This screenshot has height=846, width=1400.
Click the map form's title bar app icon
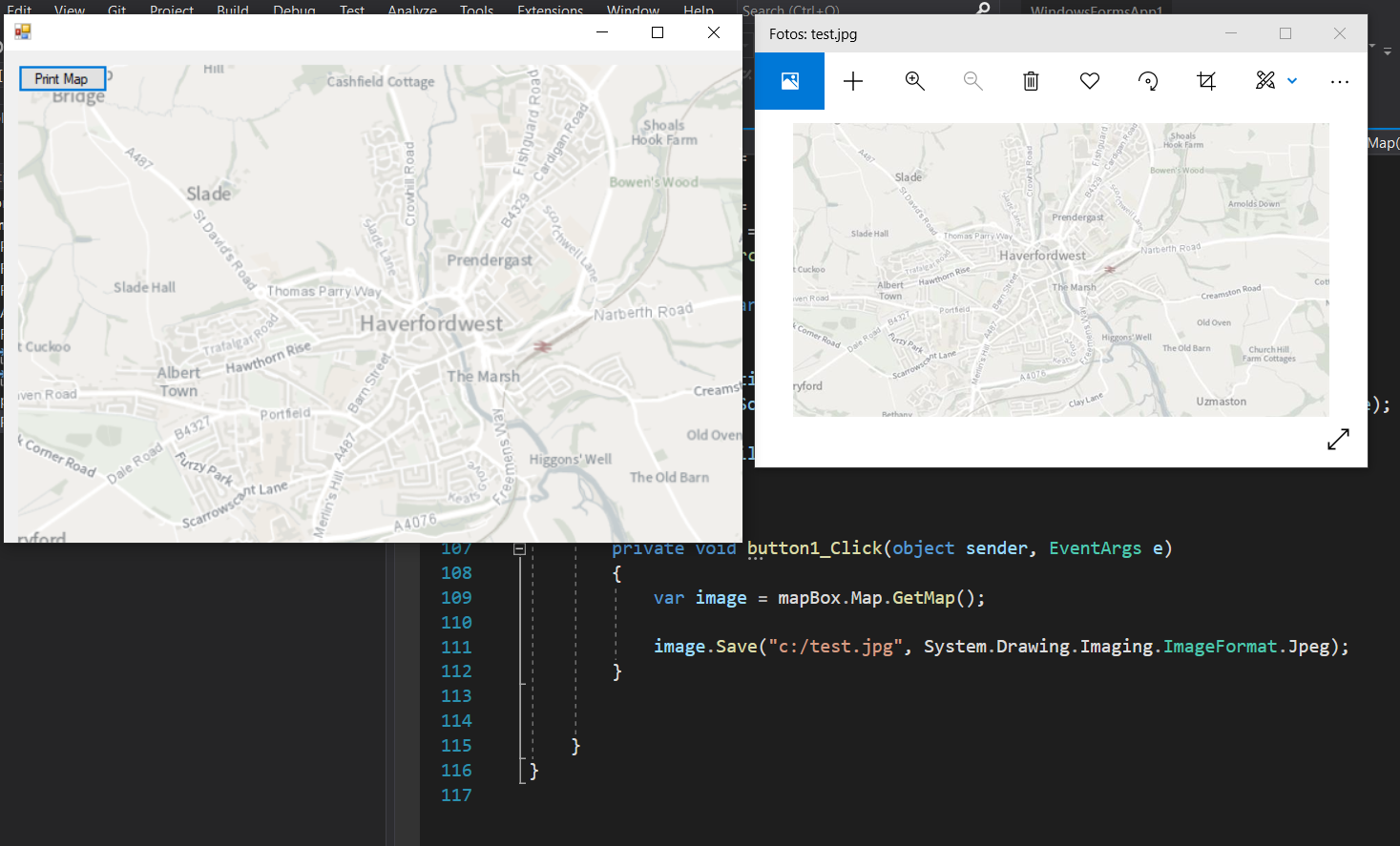22,31
